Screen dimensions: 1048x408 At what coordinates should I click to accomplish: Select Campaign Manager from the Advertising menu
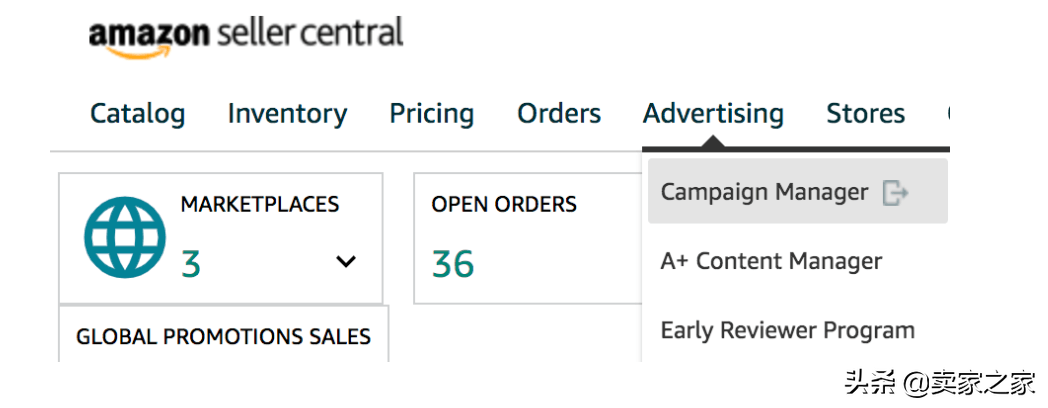click(x=798, y=191)
